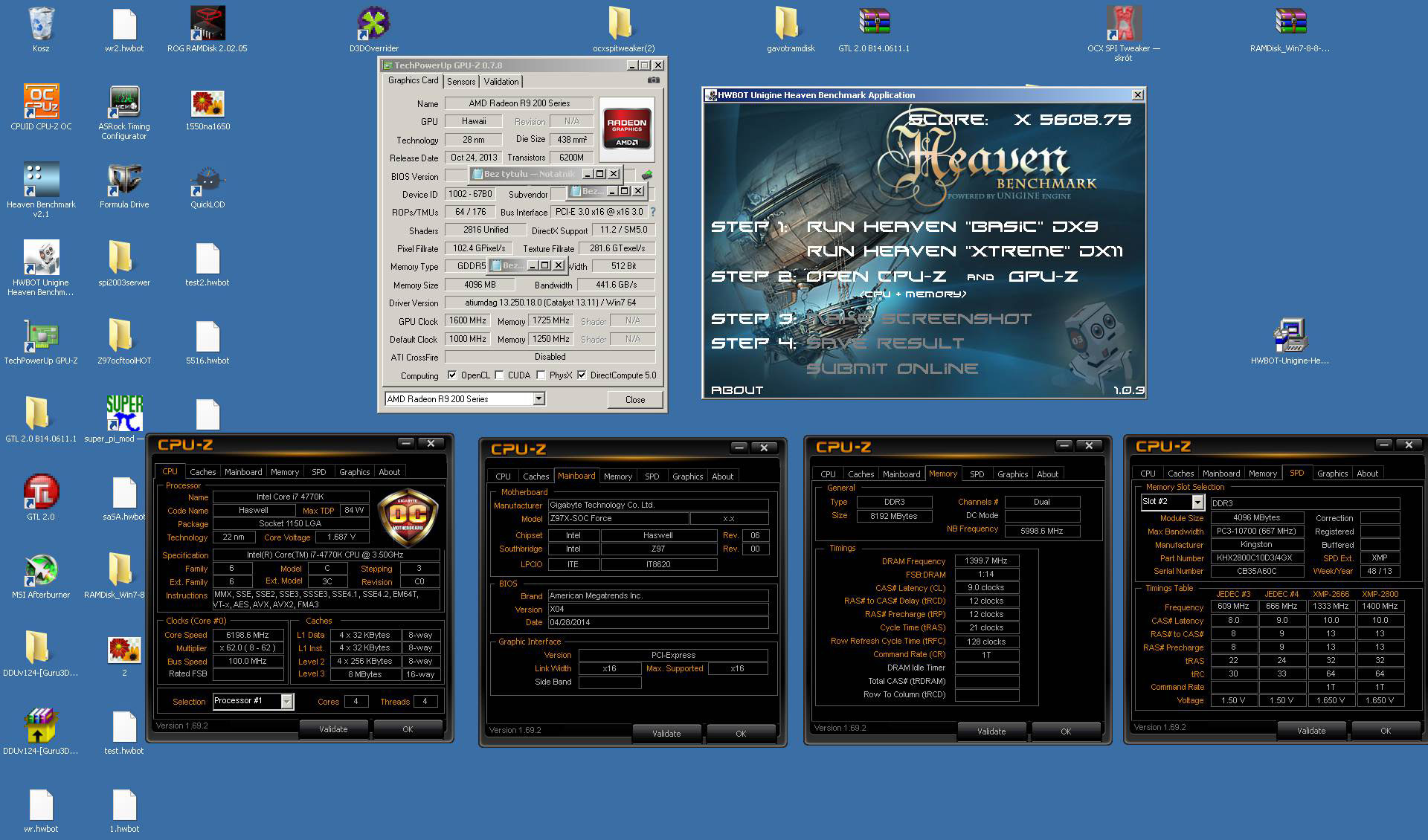Open the super_pi_mod shortcut icon

[124, 414]
